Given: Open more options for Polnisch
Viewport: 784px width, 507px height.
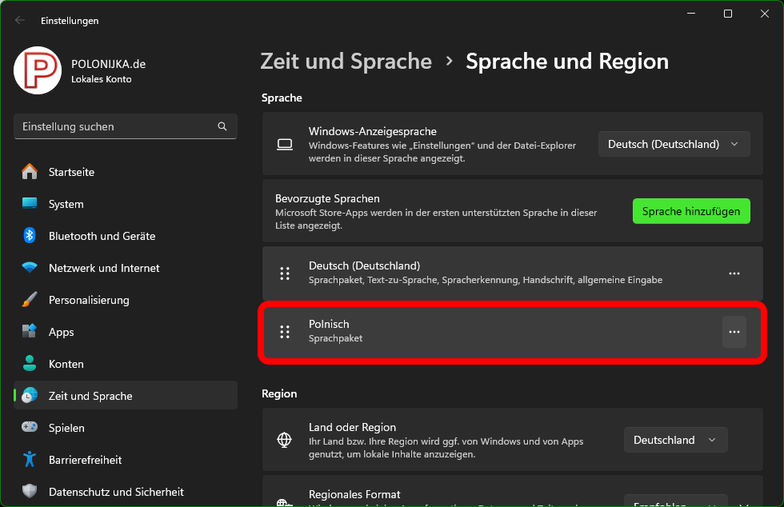Looking at the screenshot, I should pyautogui.click(x=734, y=331).
